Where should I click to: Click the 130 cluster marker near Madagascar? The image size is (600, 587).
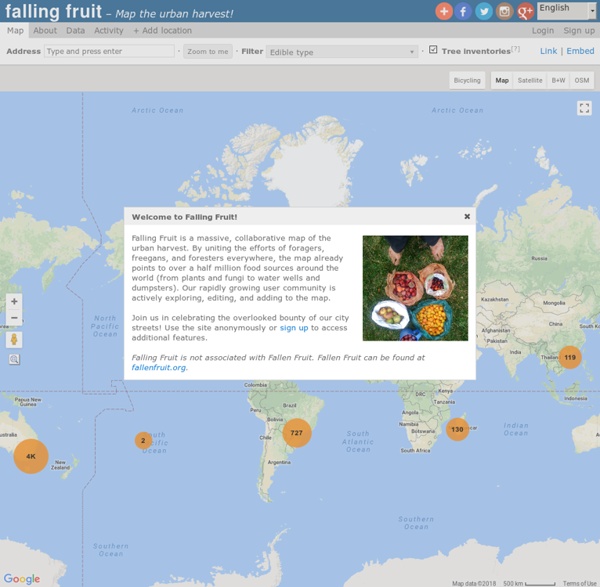tap(457, 429)
